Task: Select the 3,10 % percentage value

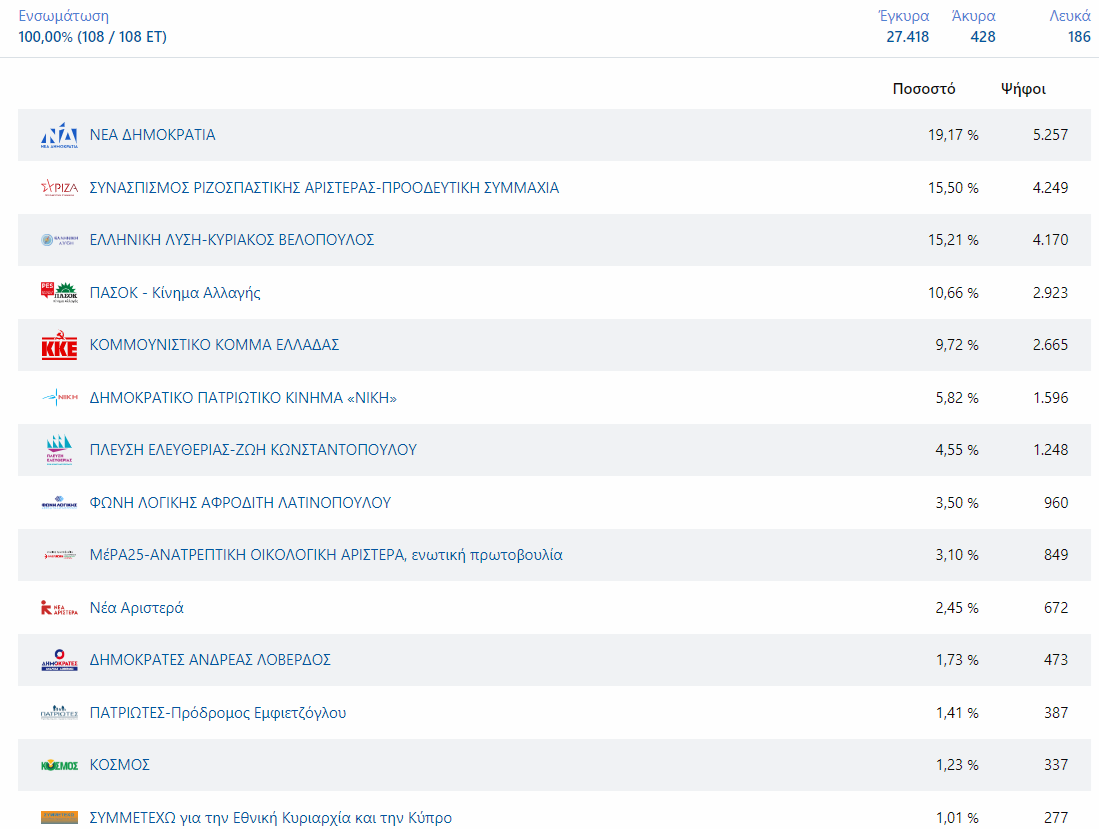Action: (957, 555)
